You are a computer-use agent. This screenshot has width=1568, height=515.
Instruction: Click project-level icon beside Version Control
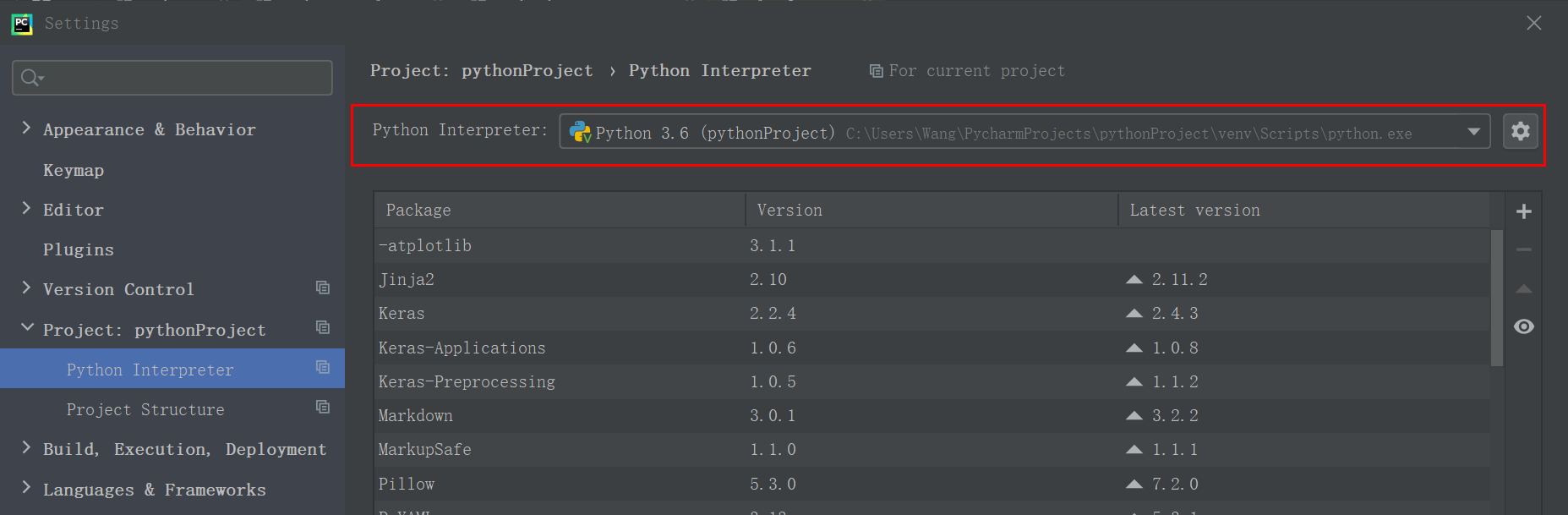click(x=323, y=288)
